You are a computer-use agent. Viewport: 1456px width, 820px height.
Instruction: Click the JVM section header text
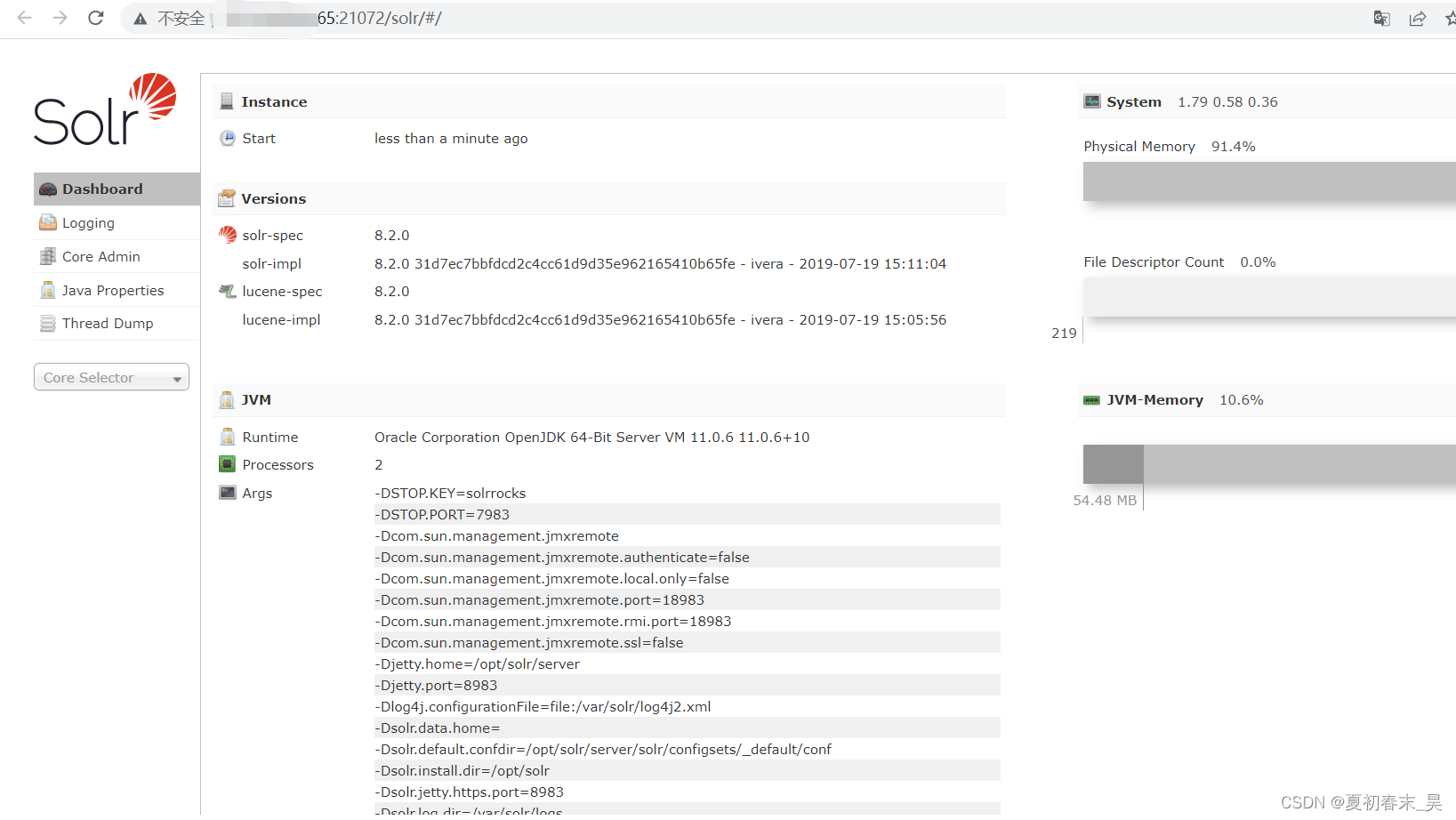256,400
